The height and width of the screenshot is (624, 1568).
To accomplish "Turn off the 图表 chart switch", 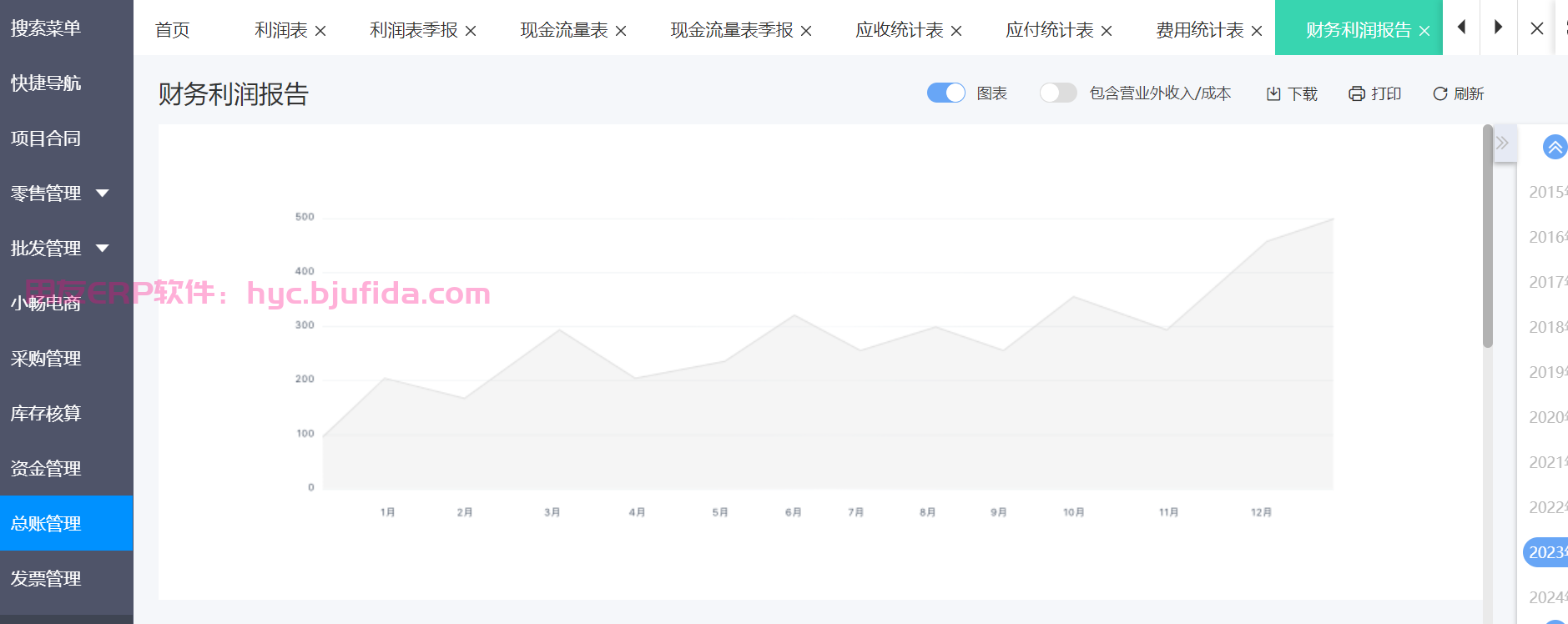I will click(x=946, y=93).
